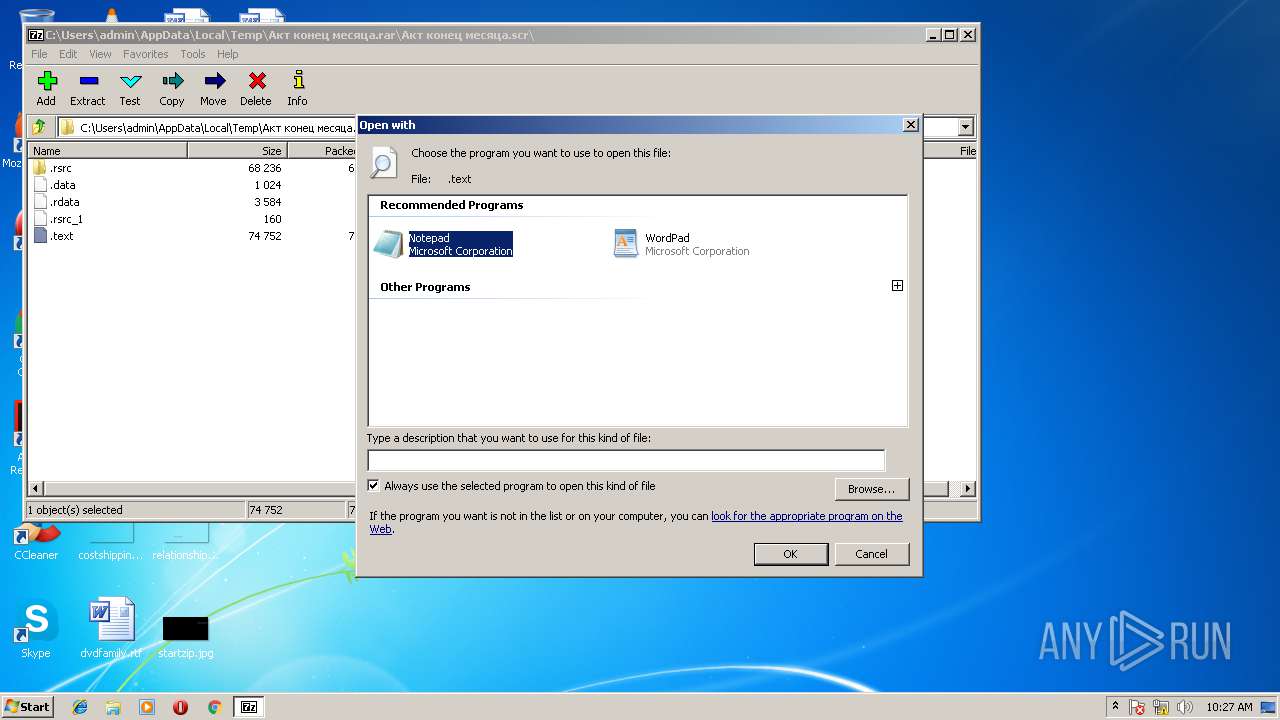Click the volume tray icon

click(1185, 707)
